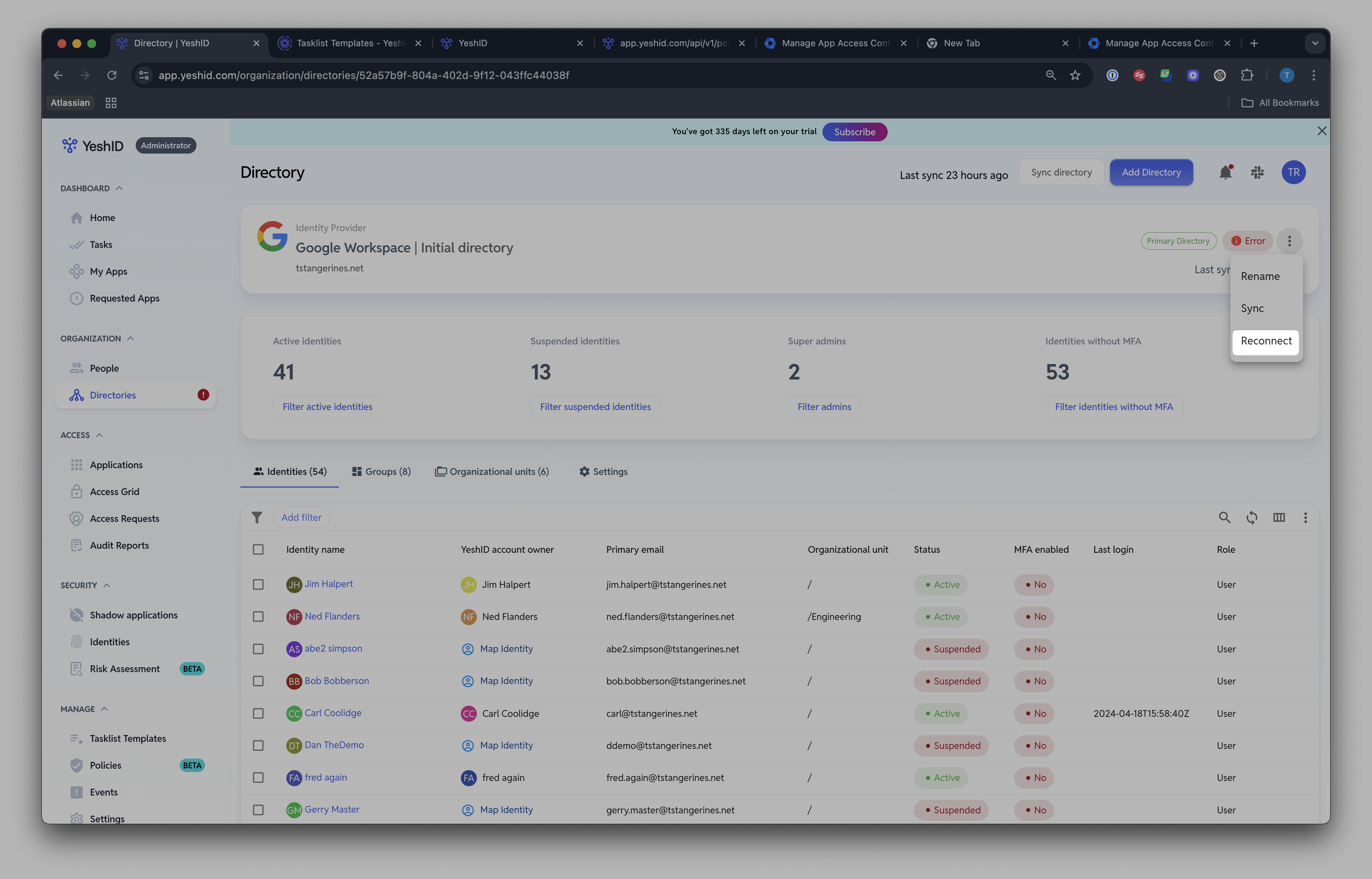Select the checkbox beside Carl Coolidge
The image size is (1372, 879).
[258, 713]
